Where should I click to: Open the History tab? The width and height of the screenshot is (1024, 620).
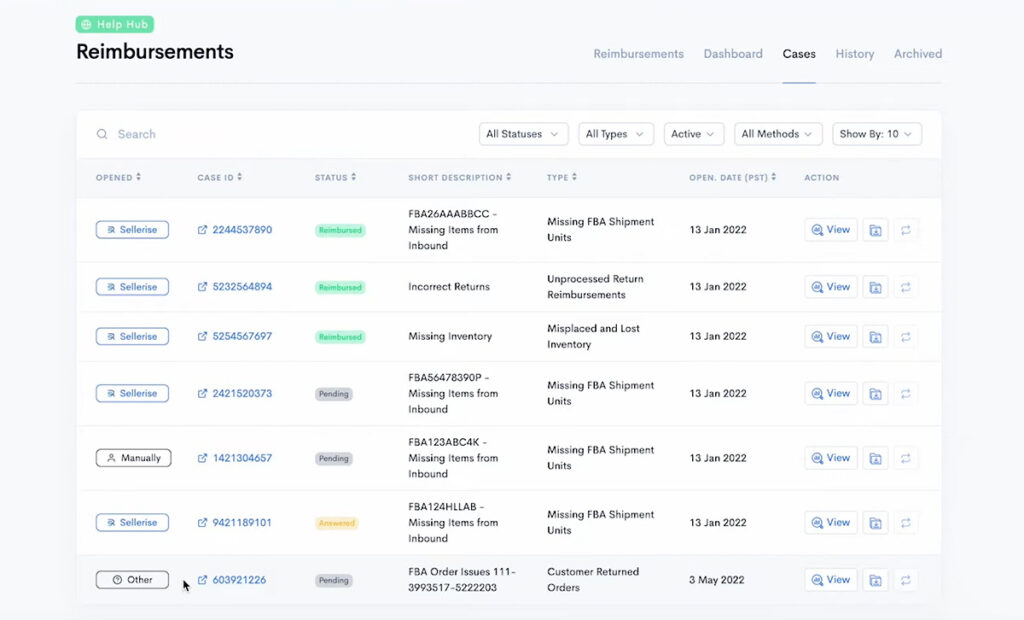pyautogui.click(x=854, y=53)
